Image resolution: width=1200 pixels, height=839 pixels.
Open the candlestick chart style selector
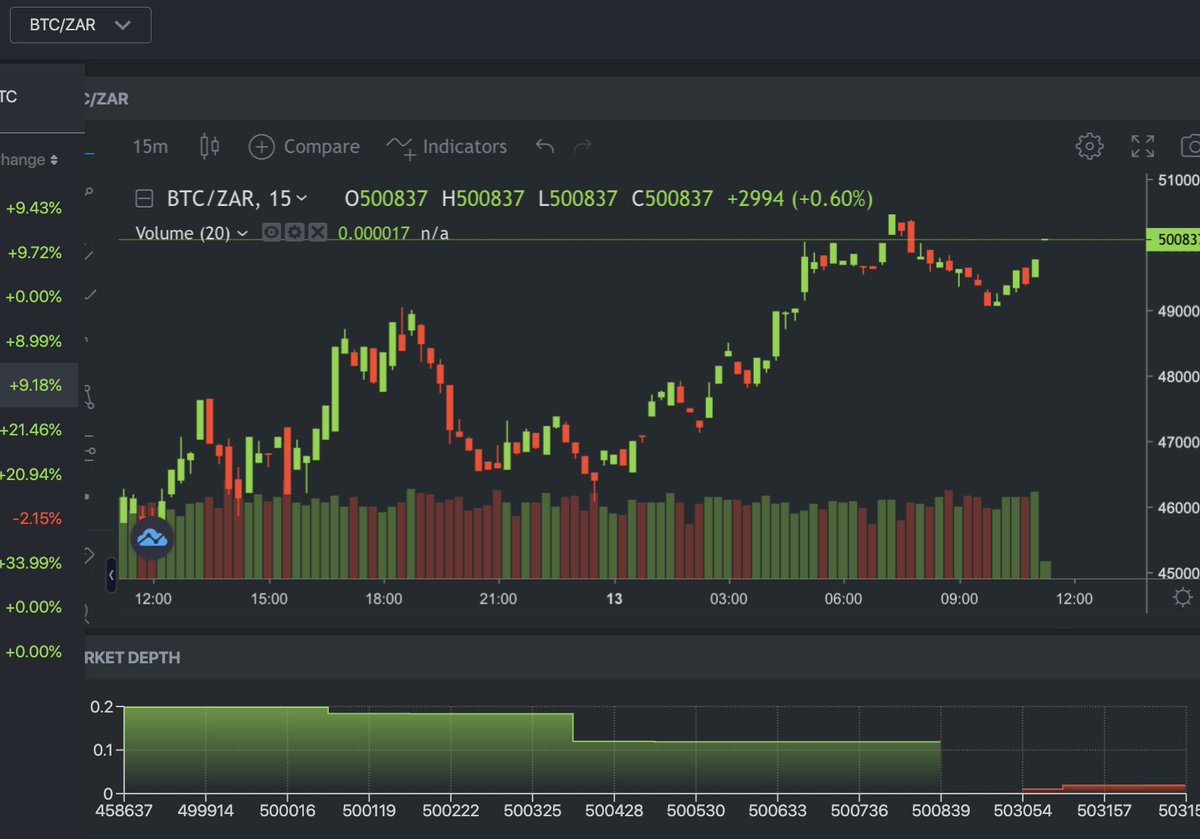[x=209, y=147]
